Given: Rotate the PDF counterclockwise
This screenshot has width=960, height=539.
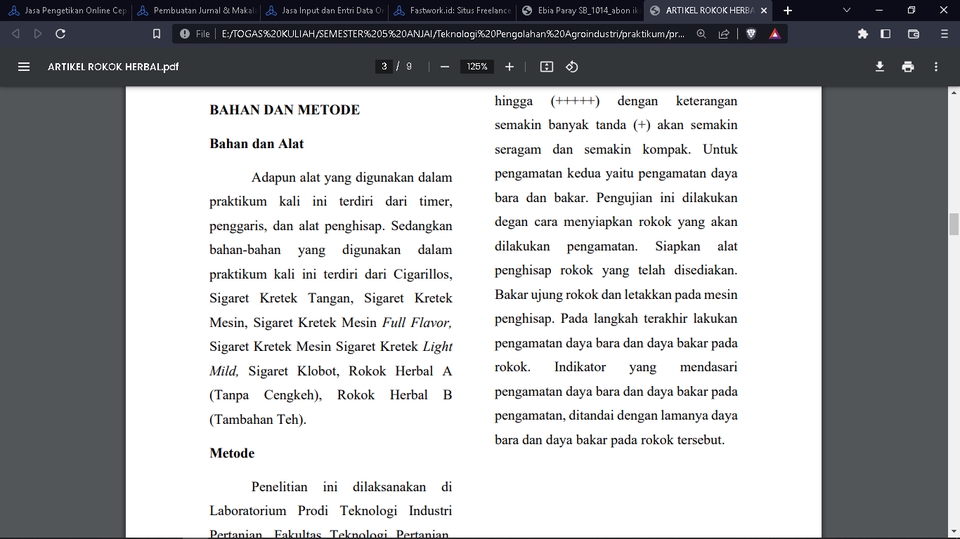Looking at the screenshot, I should [572, 67].
